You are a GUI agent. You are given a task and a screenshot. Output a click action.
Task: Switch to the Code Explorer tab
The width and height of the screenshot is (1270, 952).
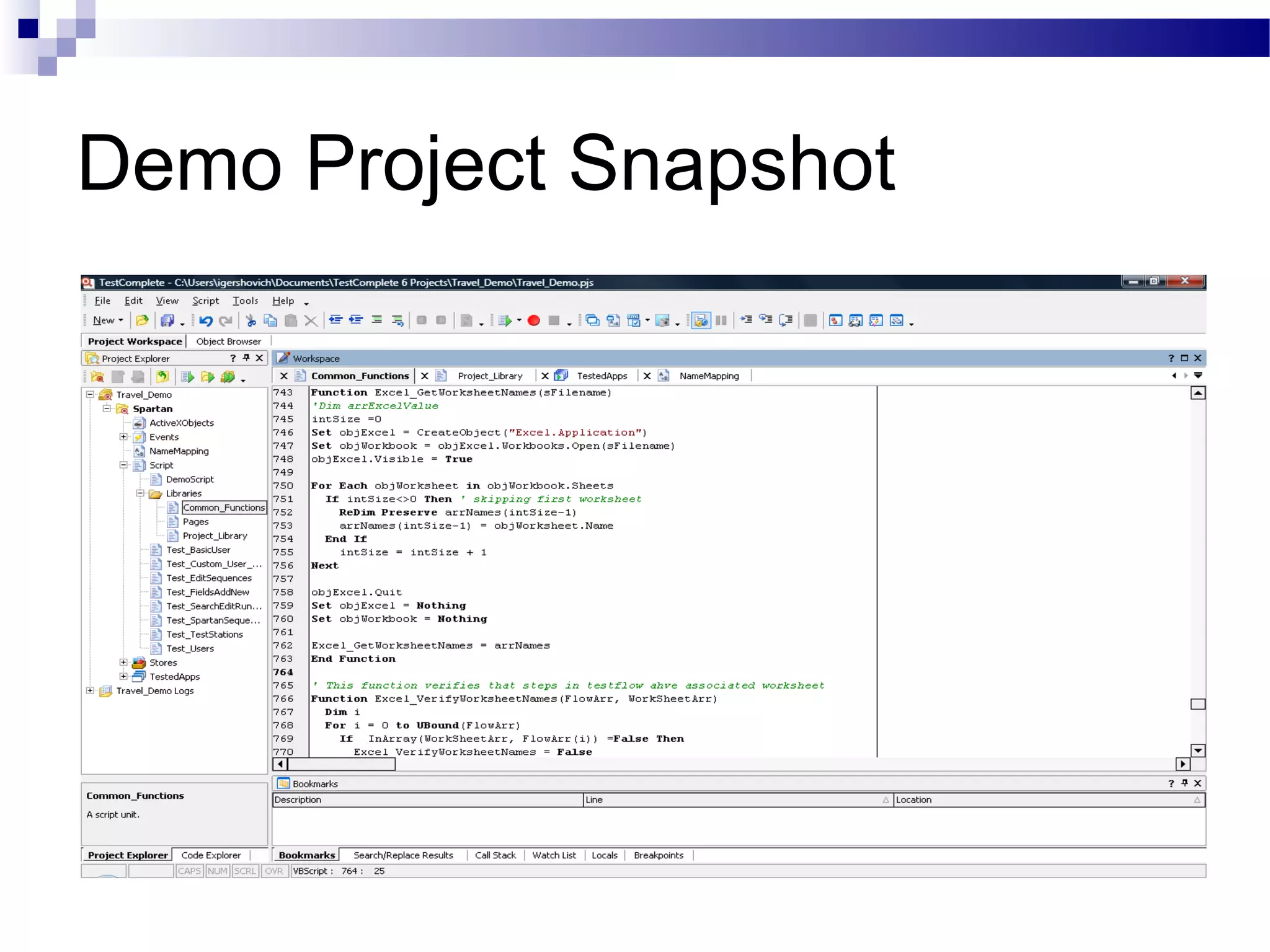[x=211, y=855]
